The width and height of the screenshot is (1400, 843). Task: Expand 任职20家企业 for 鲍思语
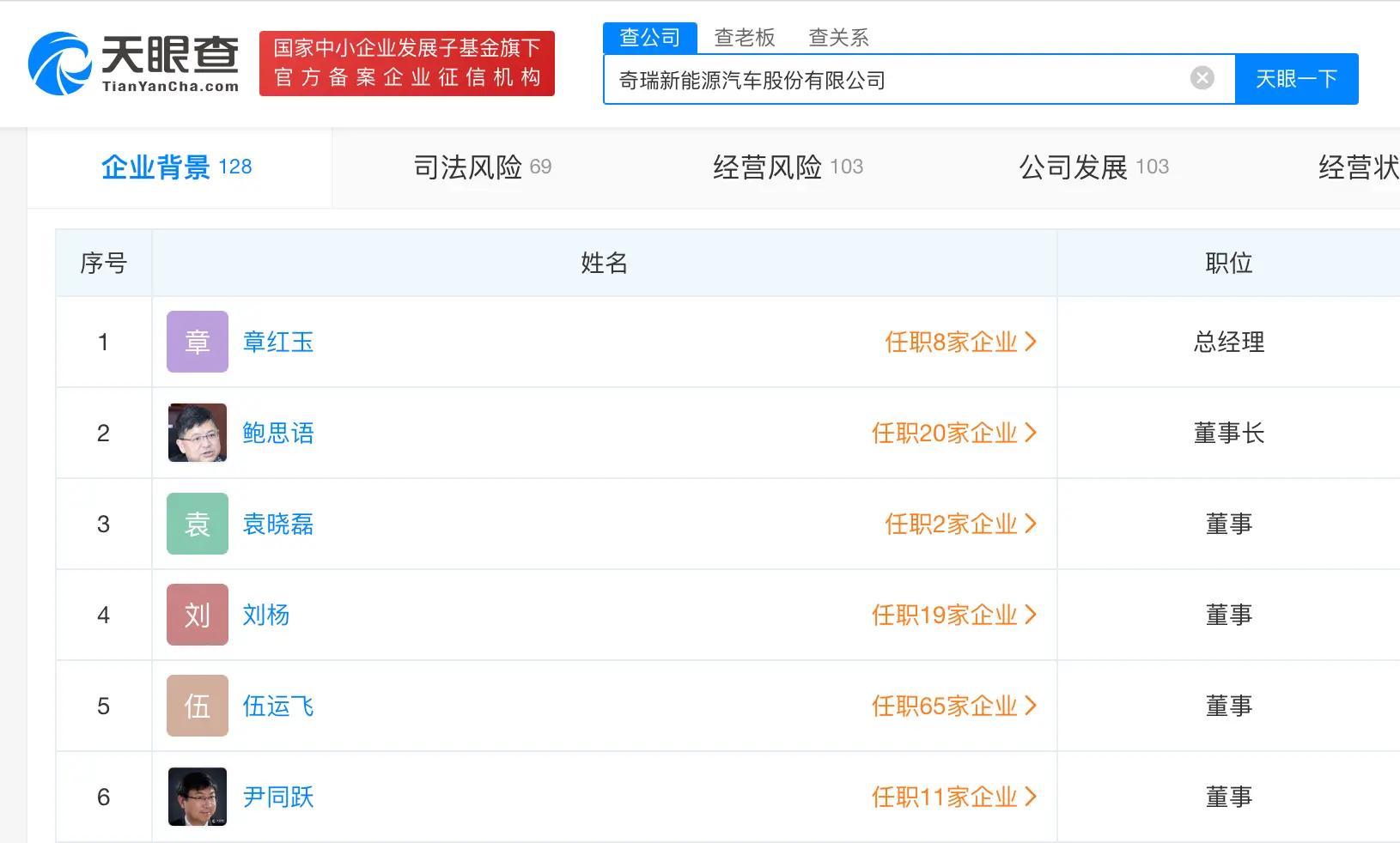click(x=954, y=434)
